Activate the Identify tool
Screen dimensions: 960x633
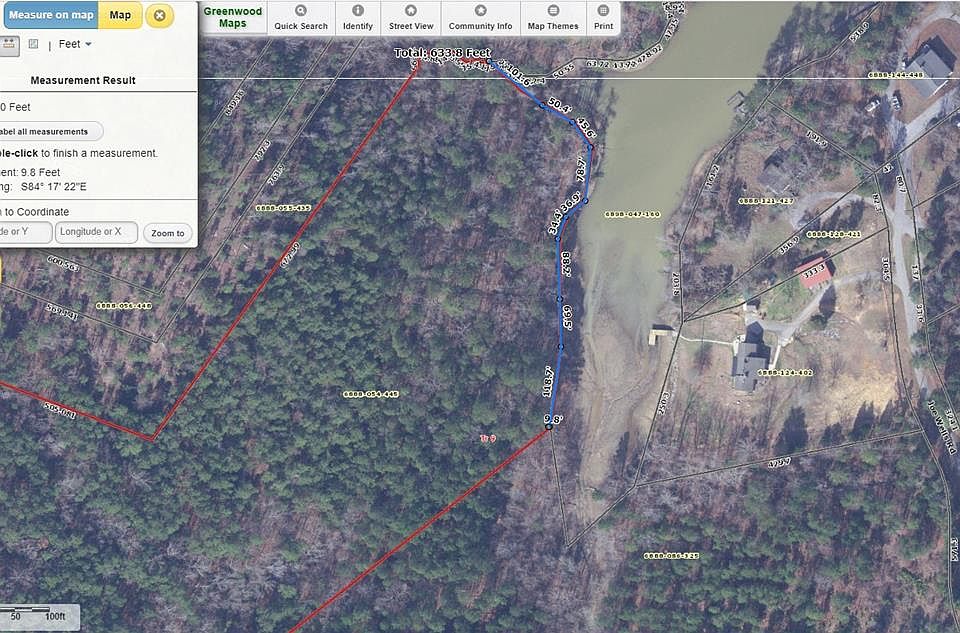358,18
